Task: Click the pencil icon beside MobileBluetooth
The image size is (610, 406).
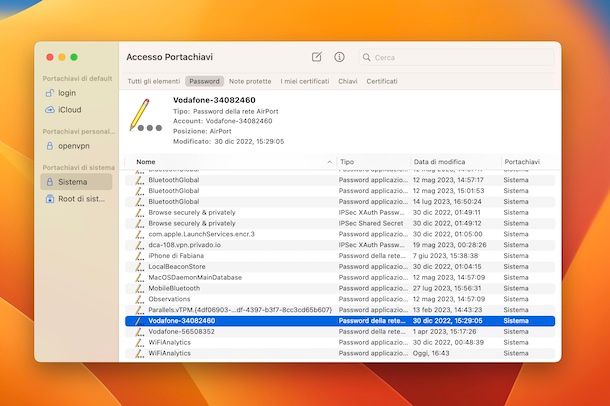Action: [139, 289]
